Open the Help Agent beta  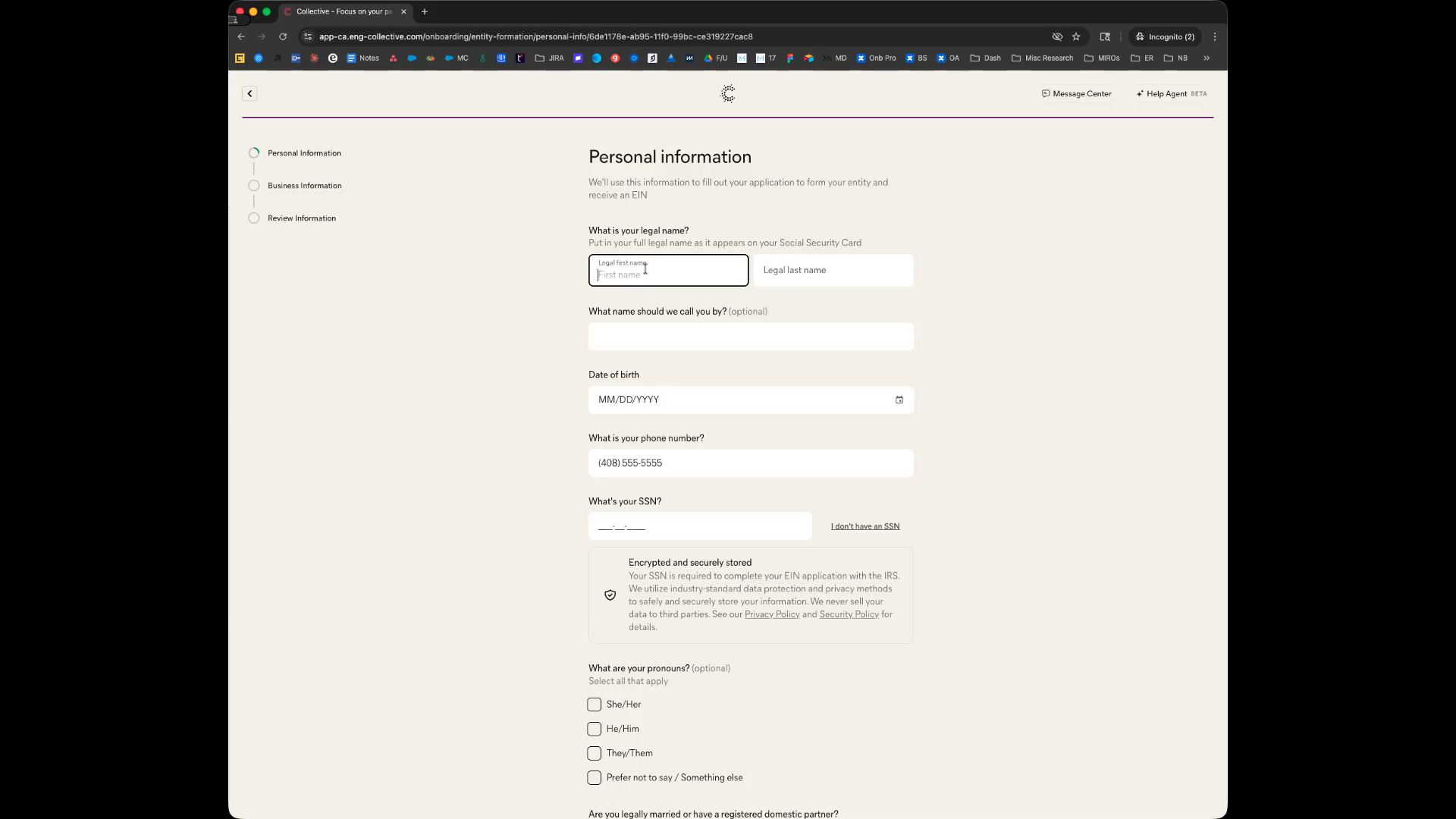click(x=1171, y=93)
